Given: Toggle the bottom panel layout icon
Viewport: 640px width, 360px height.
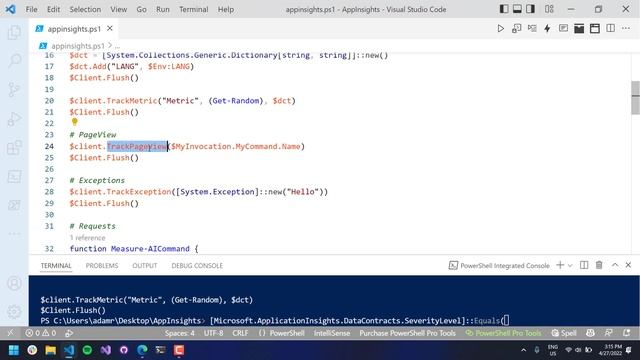Looking at the screenshot, I should click(x=517, y=9).
